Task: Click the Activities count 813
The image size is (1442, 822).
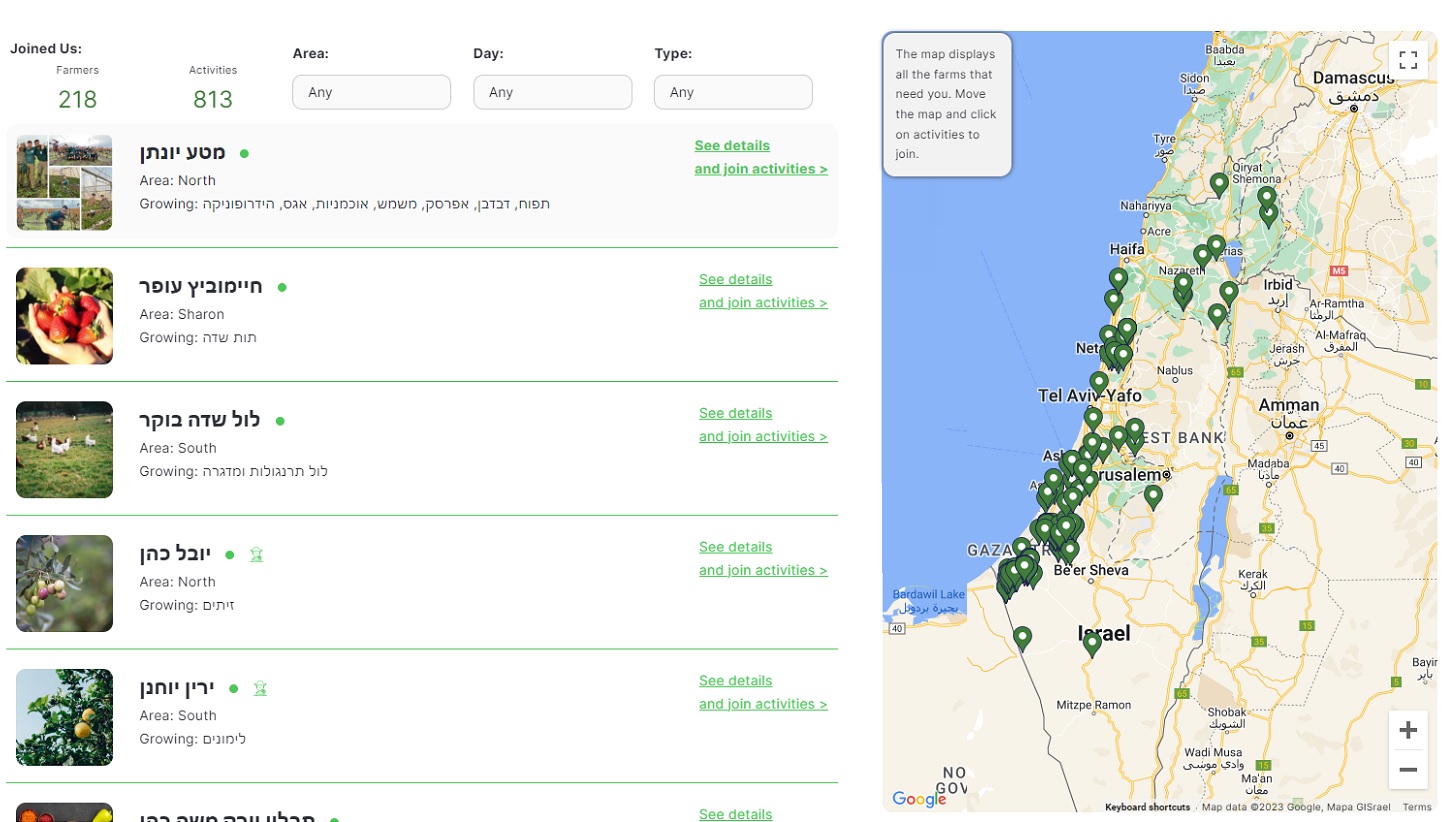Action: tap(213, 99)
